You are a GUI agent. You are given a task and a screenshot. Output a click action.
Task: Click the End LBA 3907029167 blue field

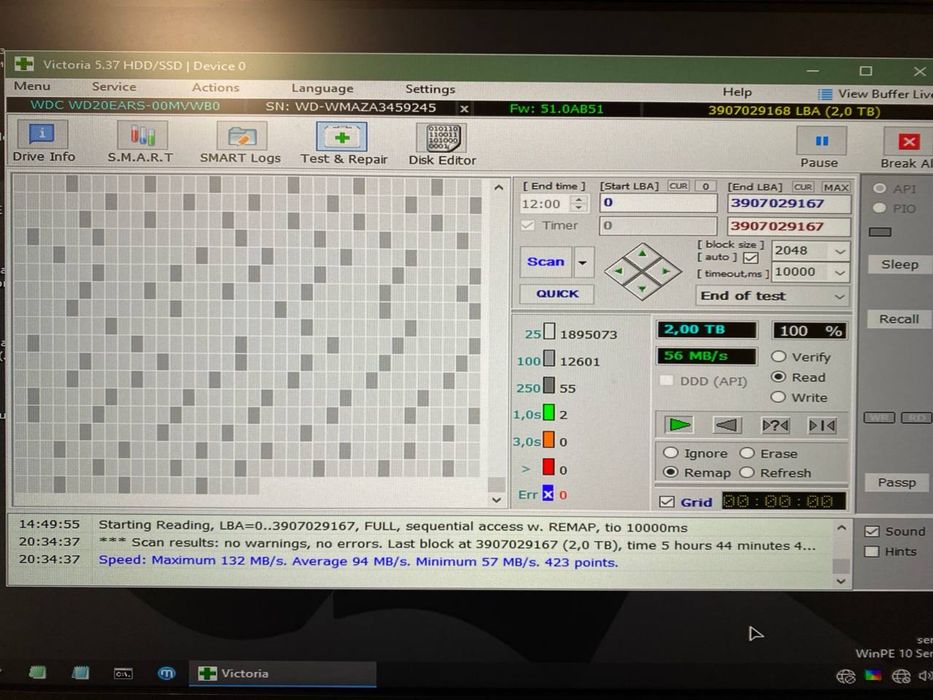point(789,204)
